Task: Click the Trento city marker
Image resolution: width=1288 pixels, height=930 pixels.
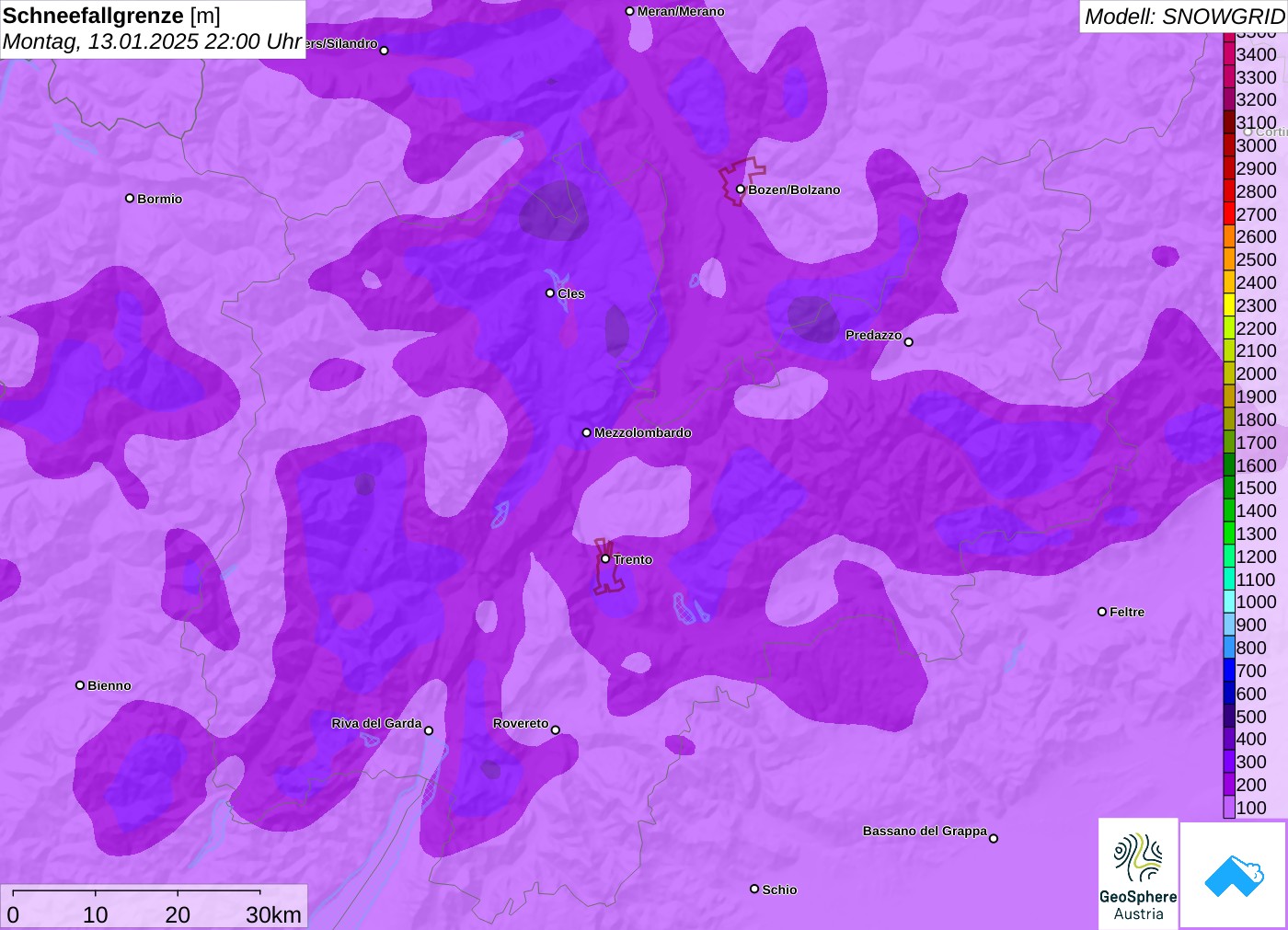Action: [605, 558]
